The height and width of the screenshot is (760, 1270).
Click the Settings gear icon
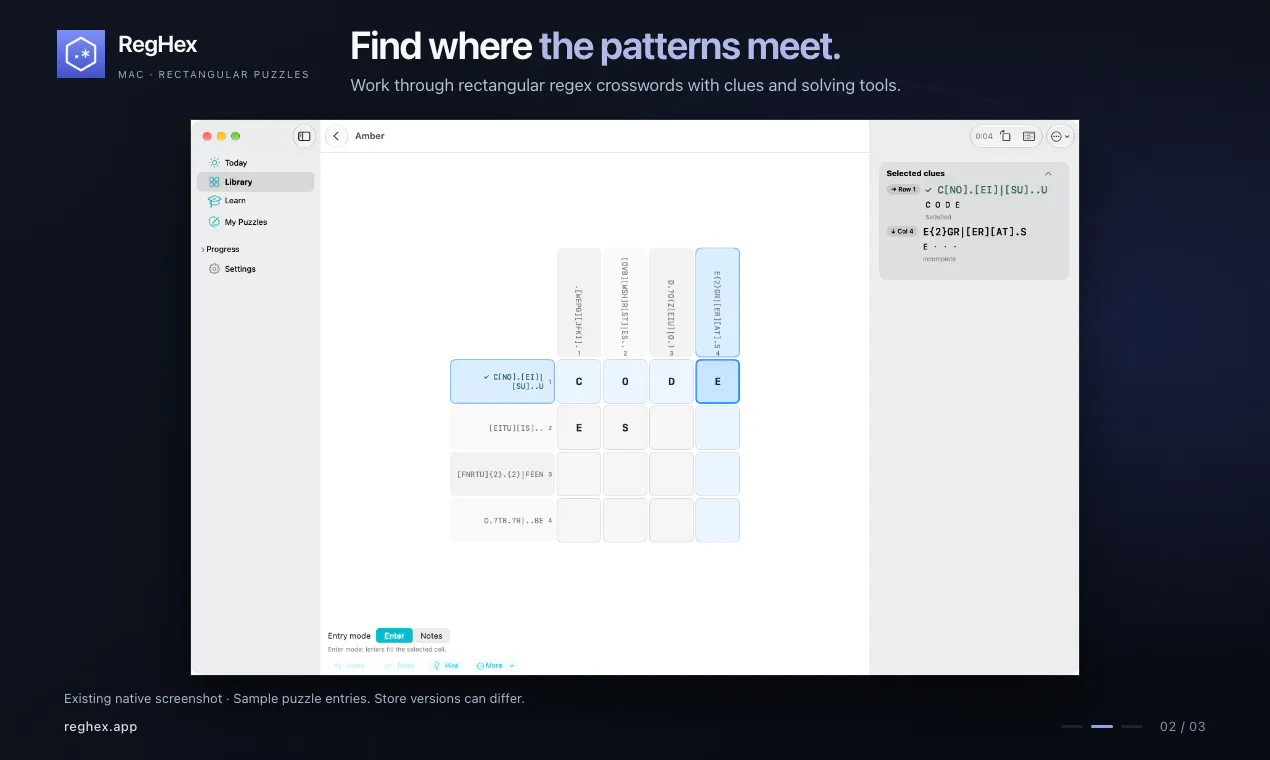click(x=214, y=269)
